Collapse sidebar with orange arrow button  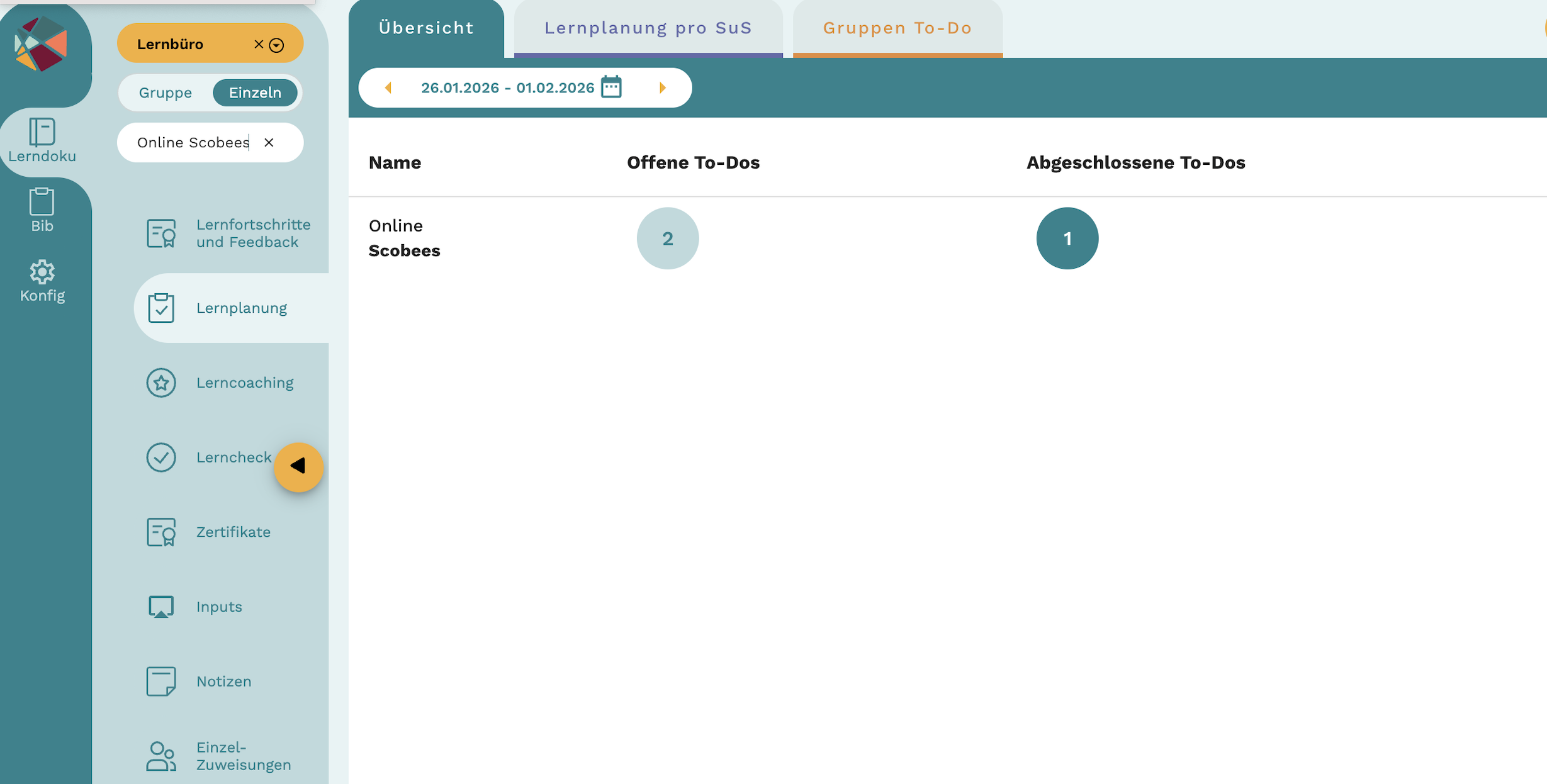click(x=298, y=466)
